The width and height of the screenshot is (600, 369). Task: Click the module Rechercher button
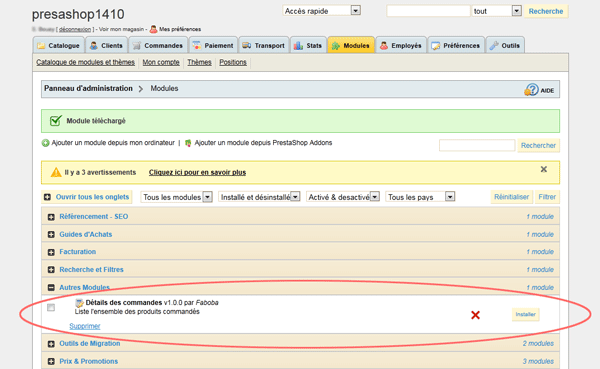(x=538, y=145)
